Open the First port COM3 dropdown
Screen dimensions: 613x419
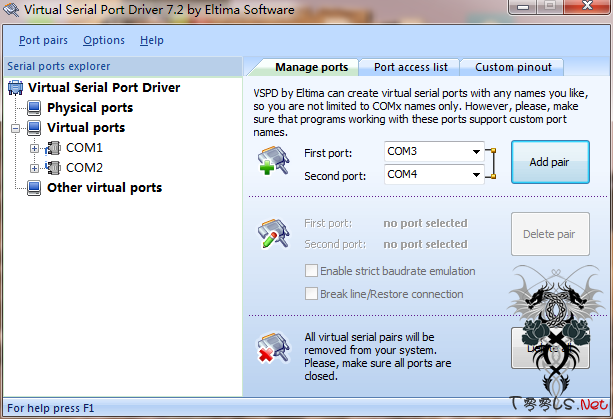click(x=476, y=152)
